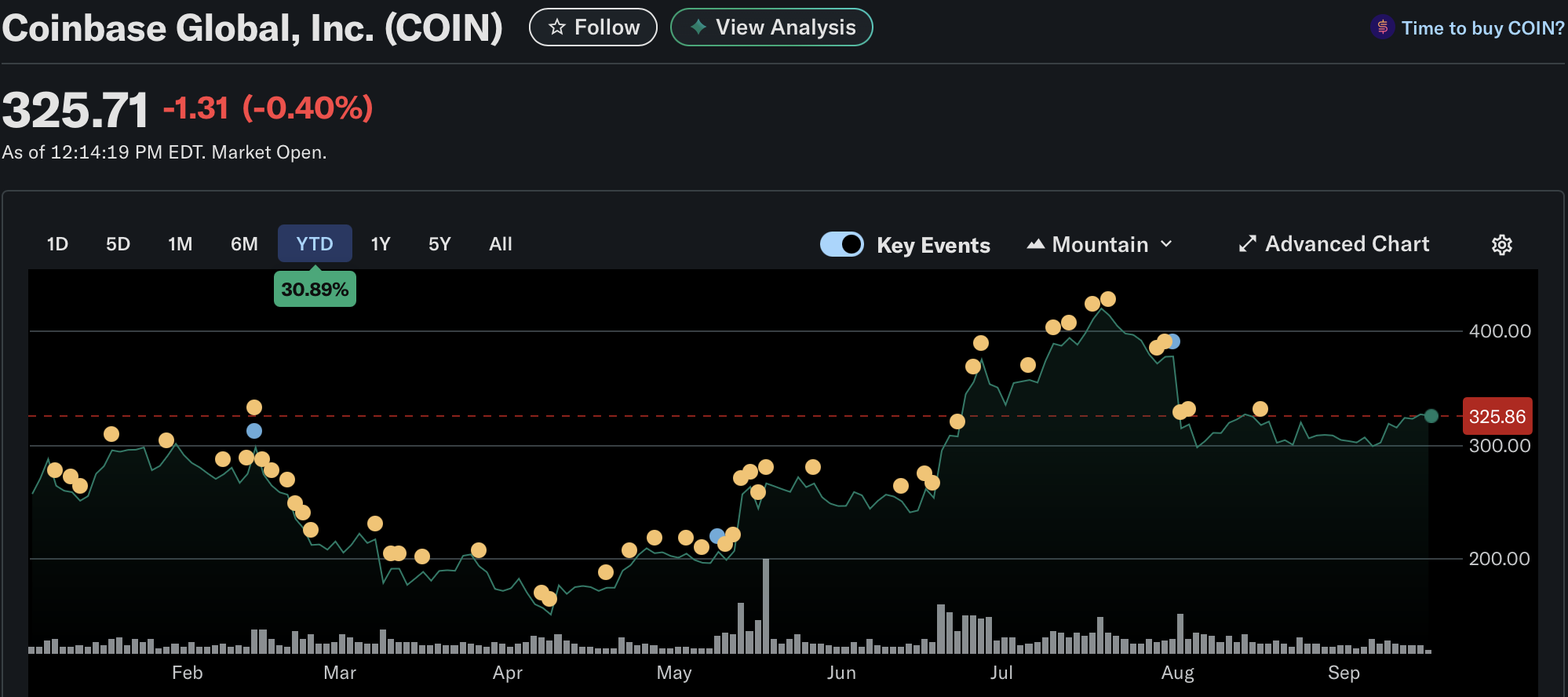Viewport: 1568px width, 697px height.
Task: Click the blue event marker near August
Action: point(1173,341)
